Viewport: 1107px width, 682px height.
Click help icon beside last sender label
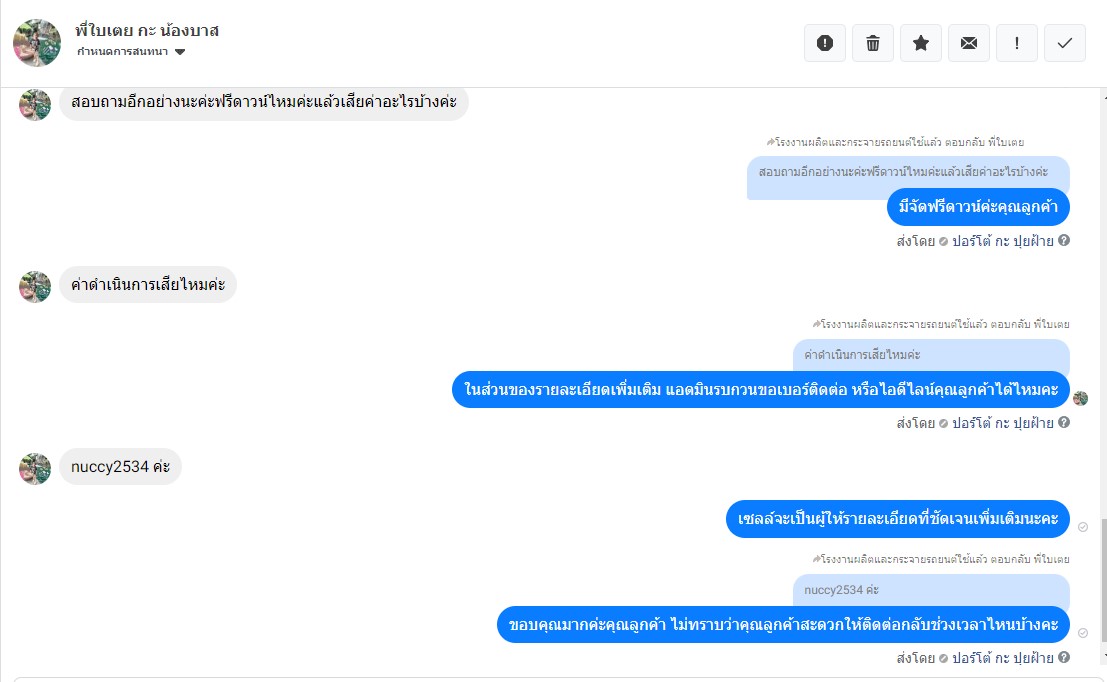click(x=1064, y=657)
